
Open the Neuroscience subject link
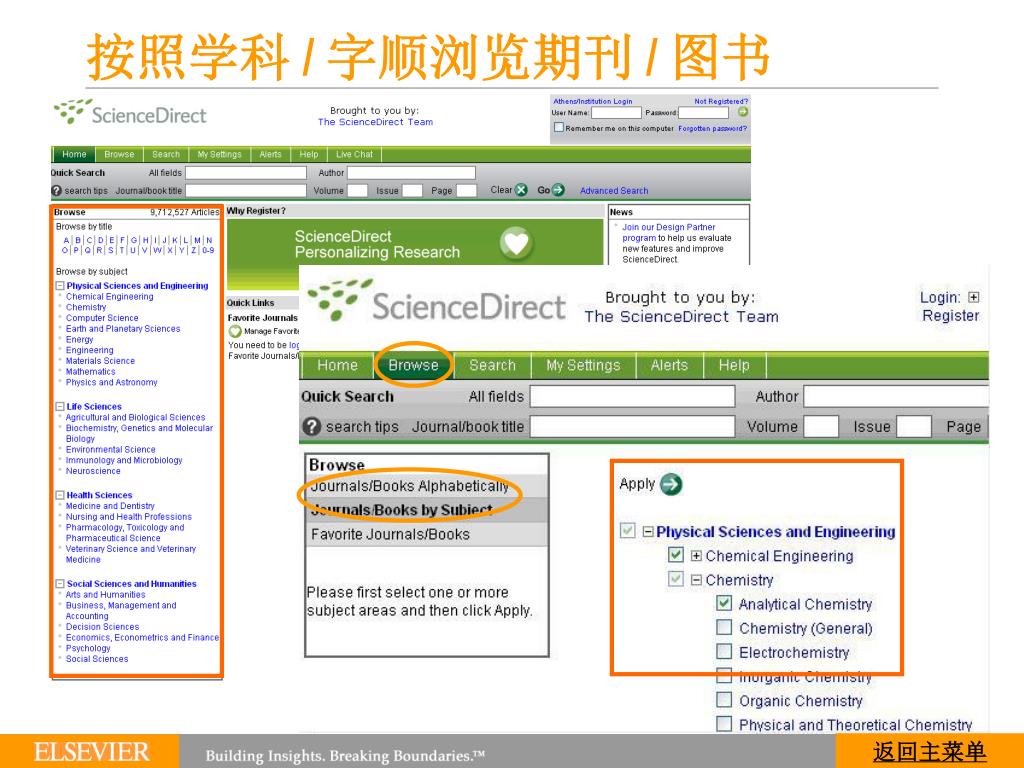(93, 471)
